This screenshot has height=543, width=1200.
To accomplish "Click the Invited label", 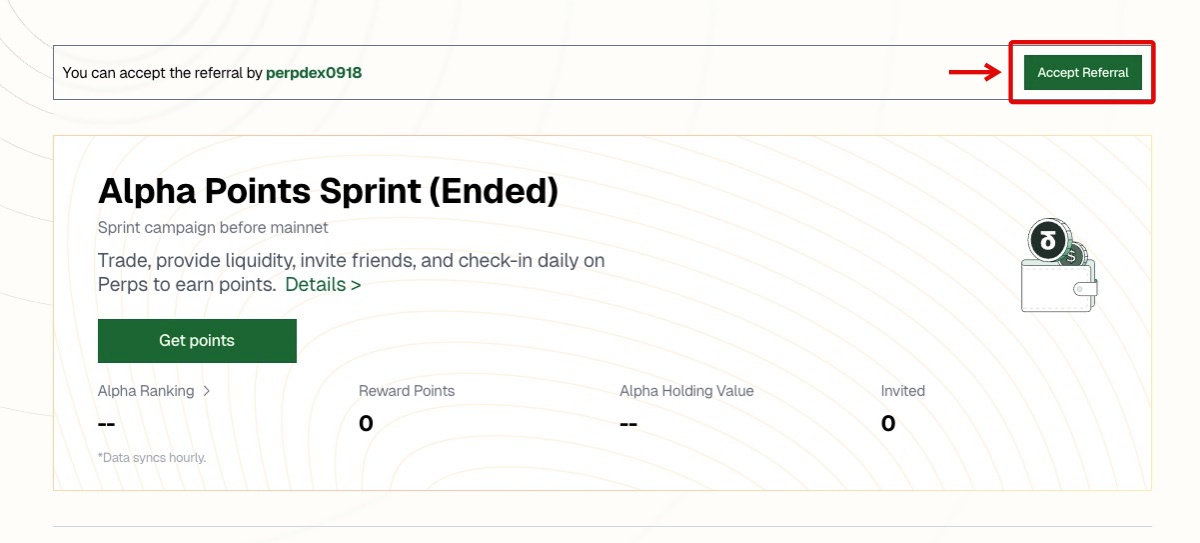I will (902, 391).
